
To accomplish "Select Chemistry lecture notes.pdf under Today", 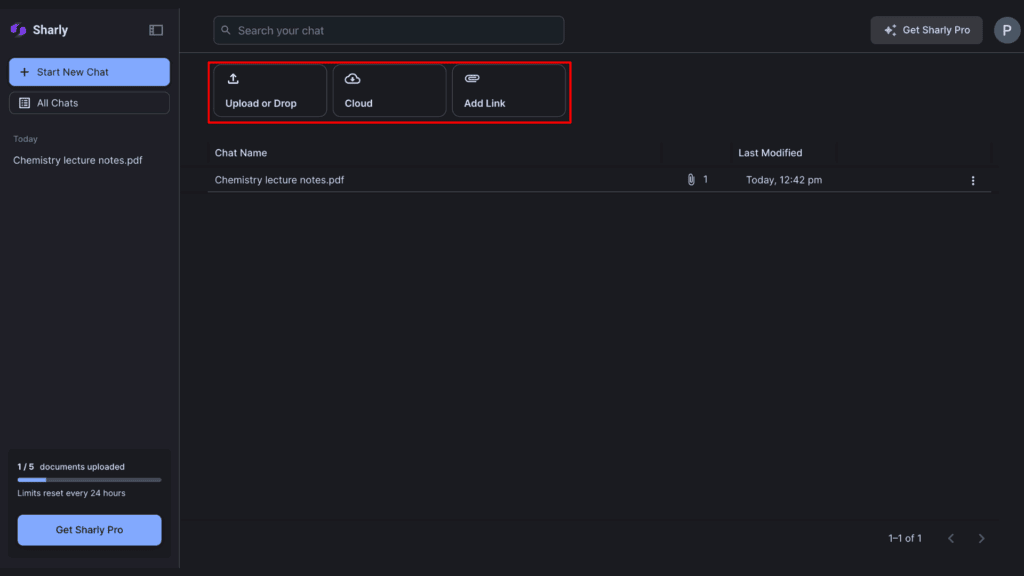I will click(75, 160).
